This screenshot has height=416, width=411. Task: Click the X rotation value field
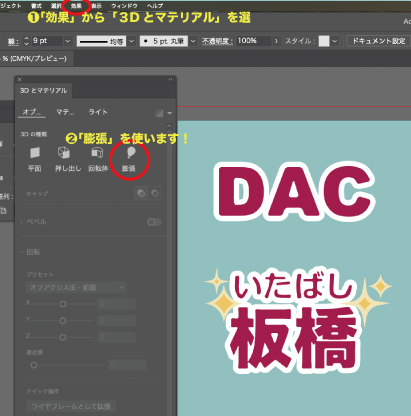click(x=116, y=304)
